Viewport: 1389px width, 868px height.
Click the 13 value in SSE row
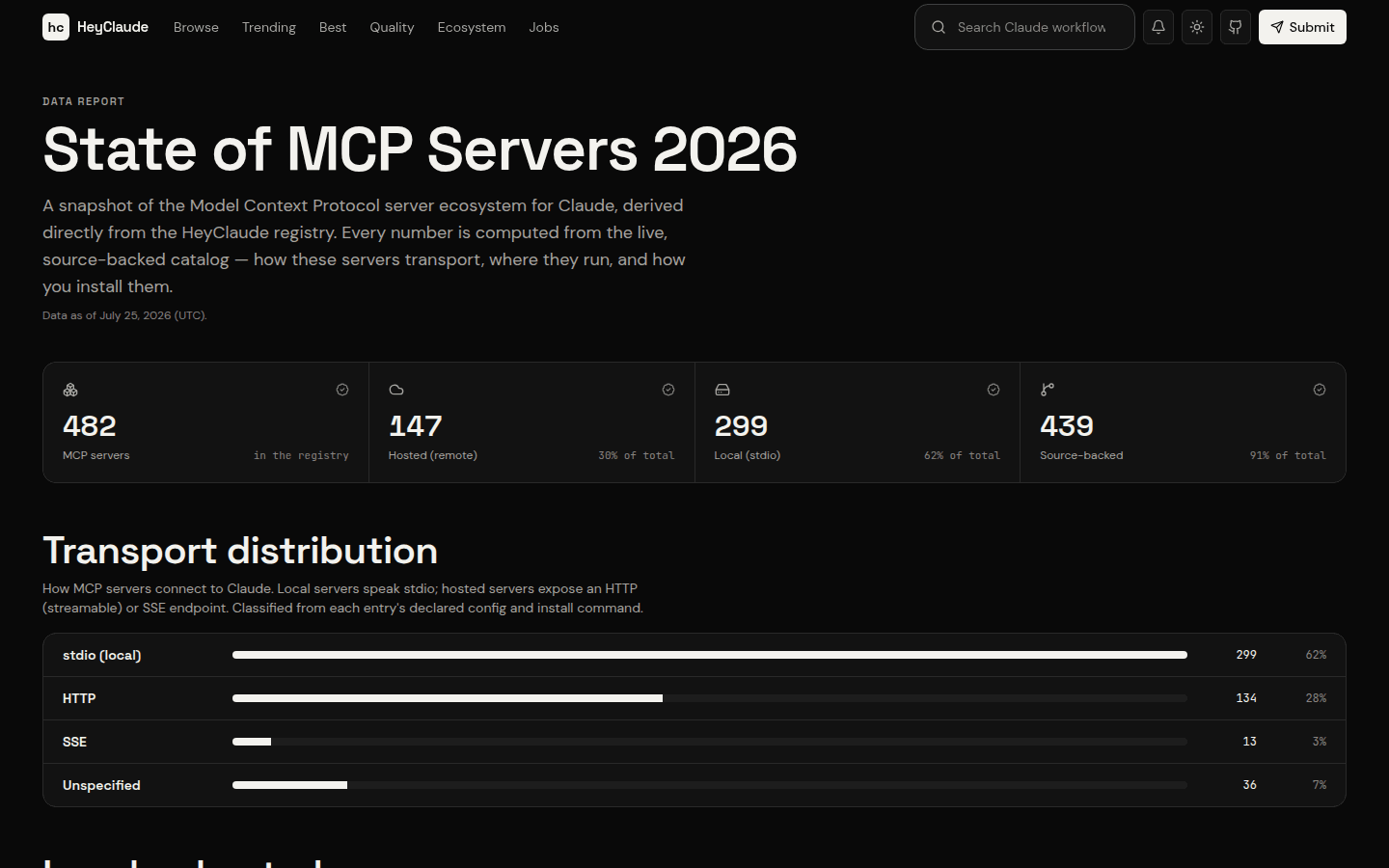pos(1250,742)
